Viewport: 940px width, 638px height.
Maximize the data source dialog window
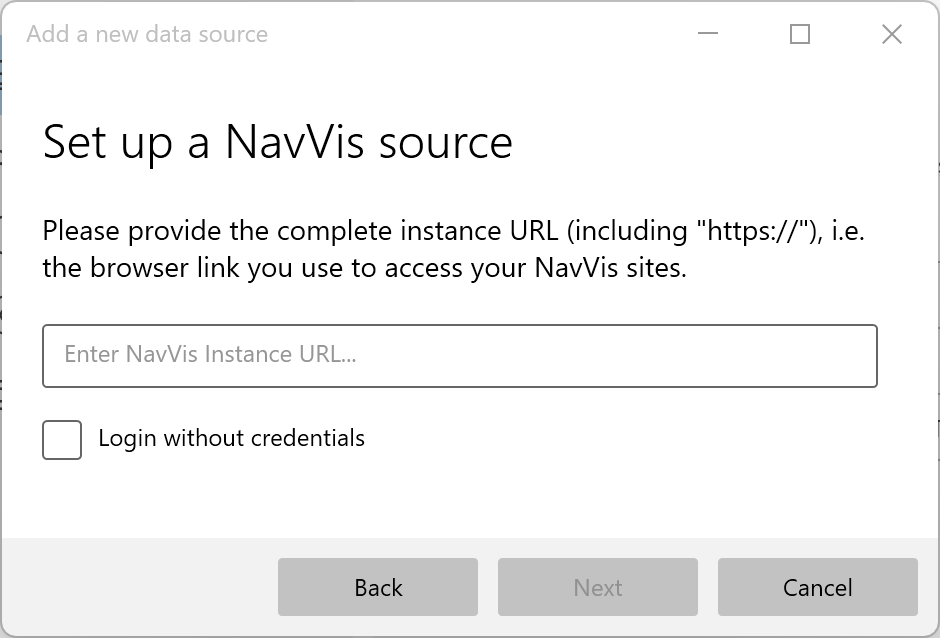[800, 34]
